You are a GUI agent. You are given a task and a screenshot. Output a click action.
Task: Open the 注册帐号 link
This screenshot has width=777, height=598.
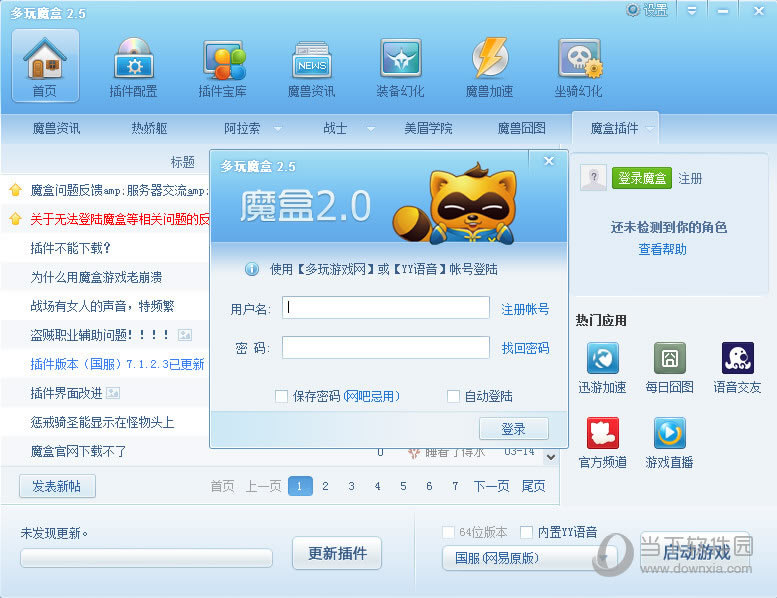(525, 309)
